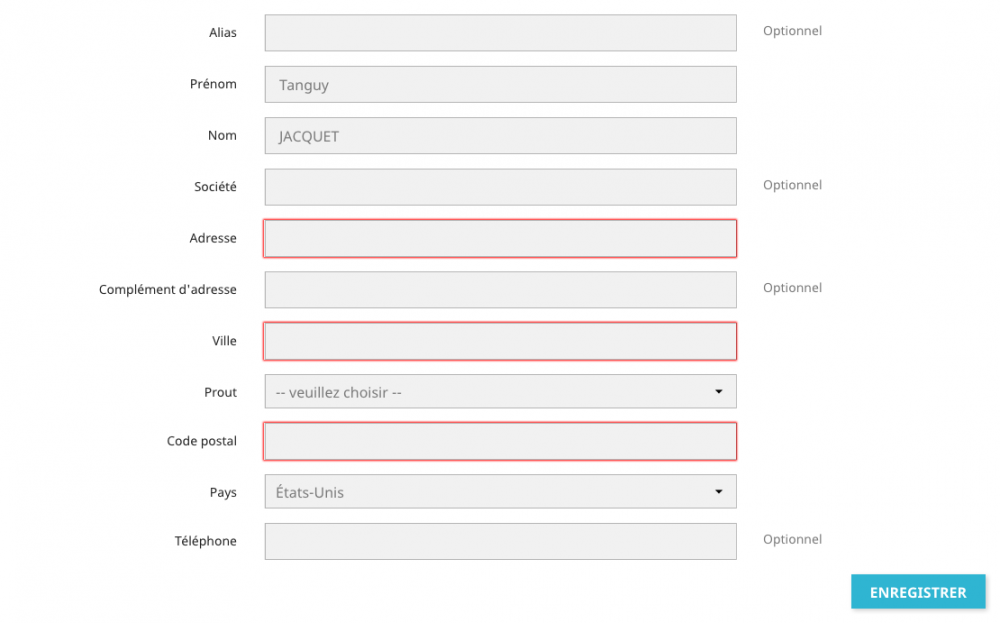This screenshot has height=623, width=1000.
Task: Click the Ville label text
Action: 224,341
